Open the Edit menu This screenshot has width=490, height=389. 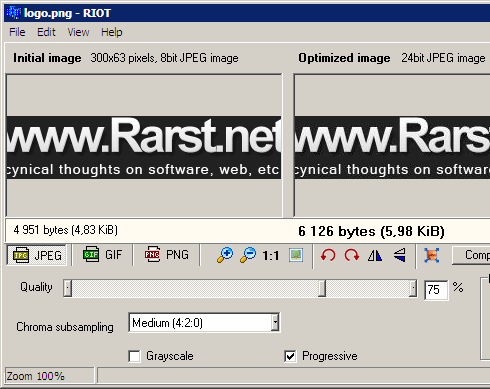point(46,32)
